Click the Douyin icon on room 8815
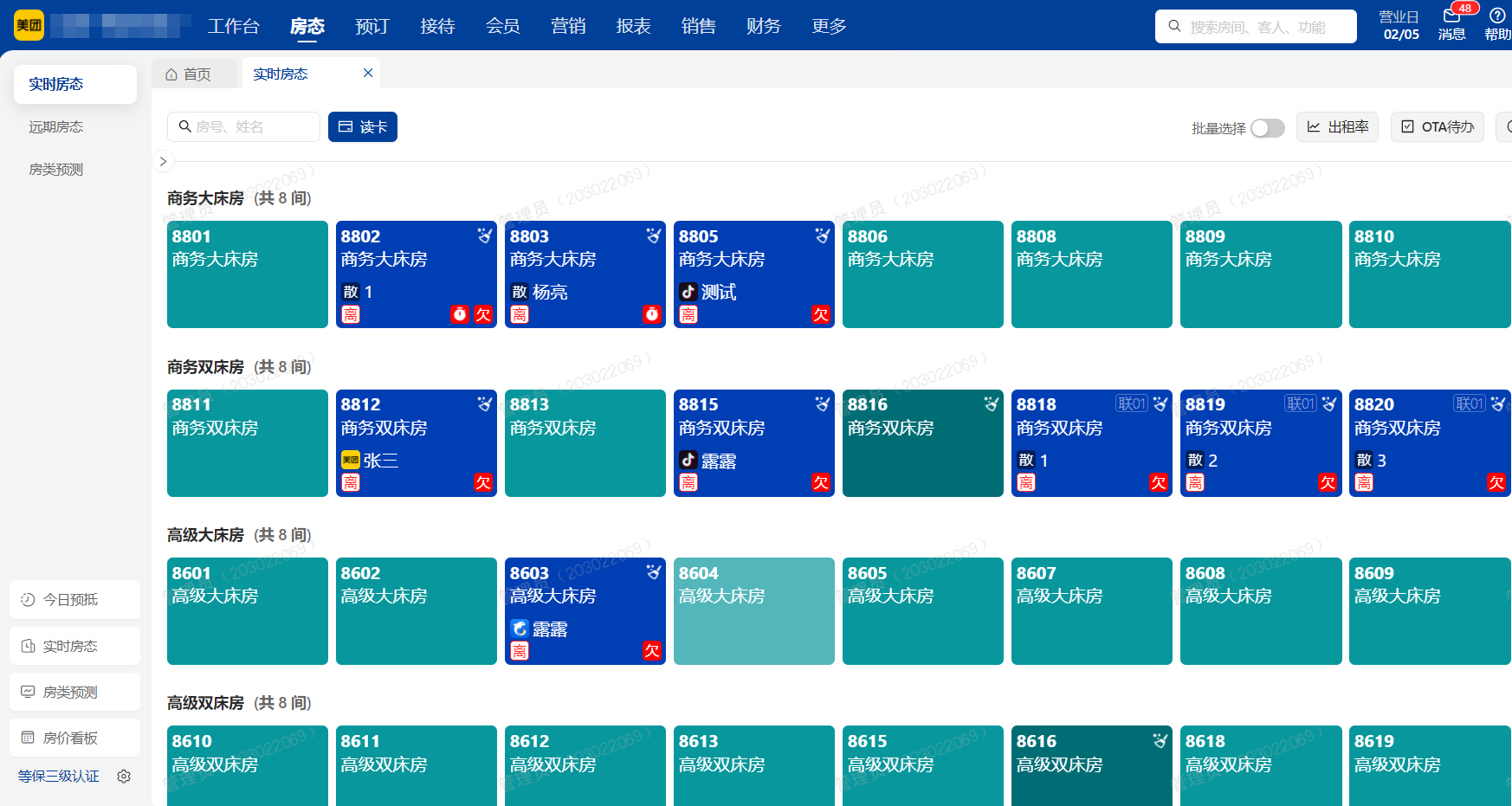Screen dimensions: 1512x806 [x=688, y=461]
